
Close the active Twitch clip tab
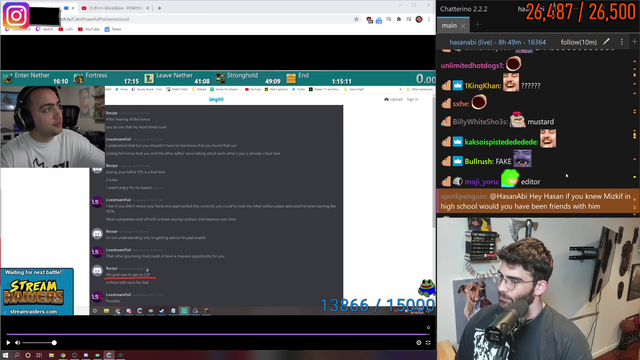pyautogui.click(x=73, y=8)
